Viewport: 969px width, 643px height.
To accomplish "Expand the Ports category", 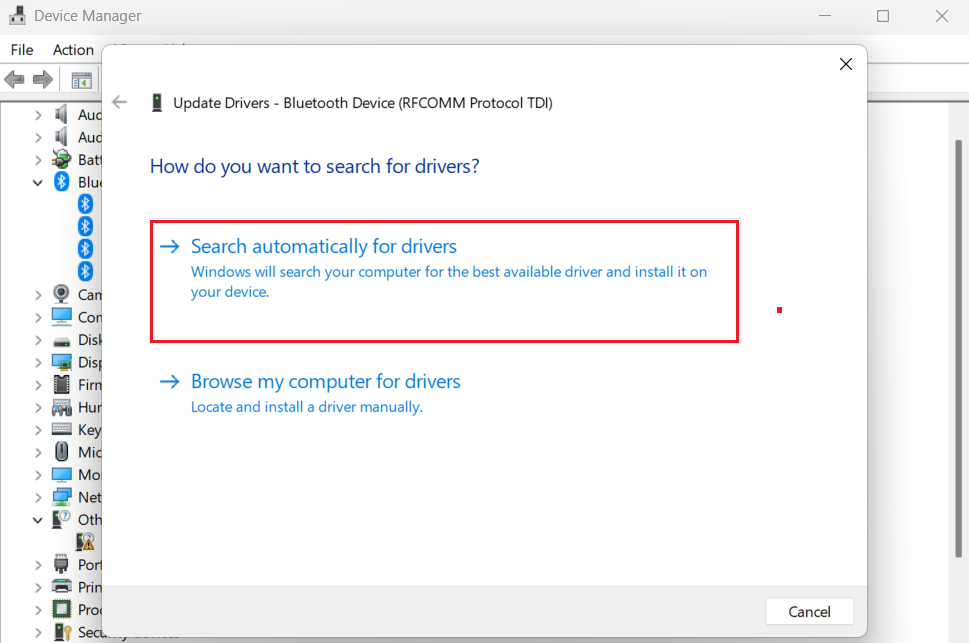I will pos(38,565).
